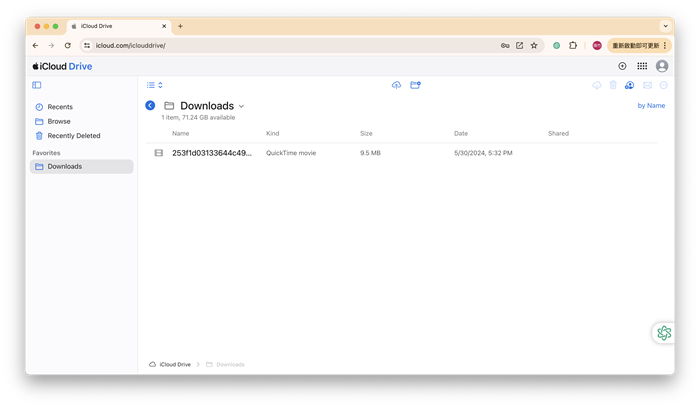This screenshot has height=408, width=700.
Task: View site information icon in address bar
Action: [x=87, y=45]
